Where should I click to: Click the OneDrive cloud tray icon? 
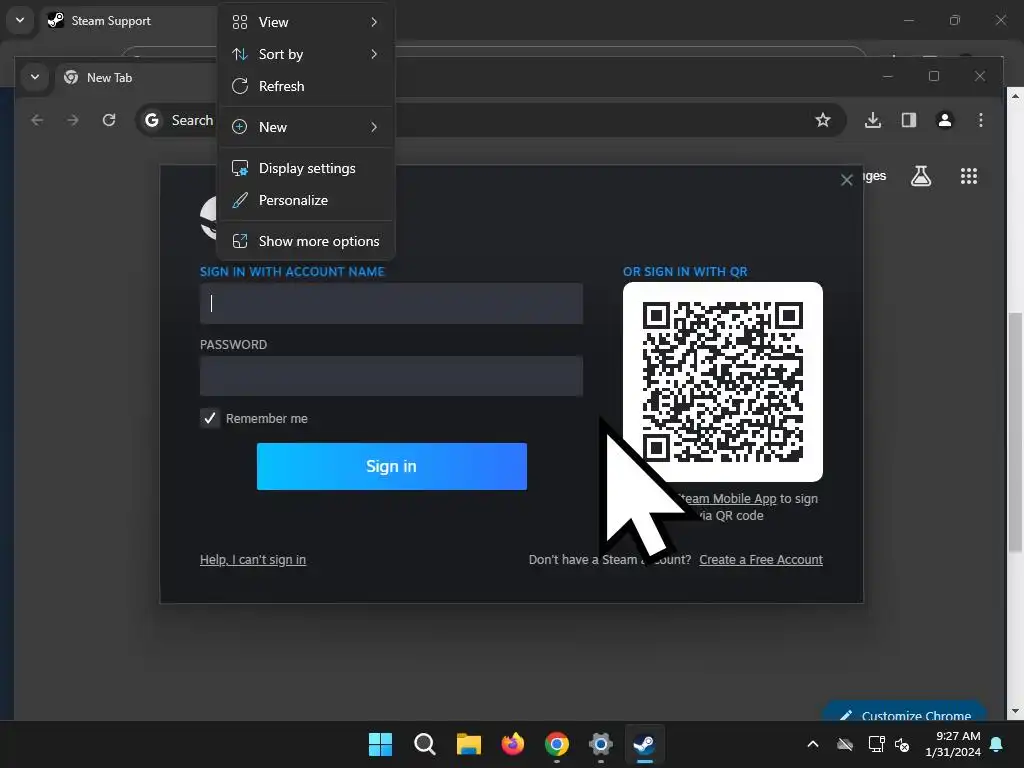tap(845, 744)
